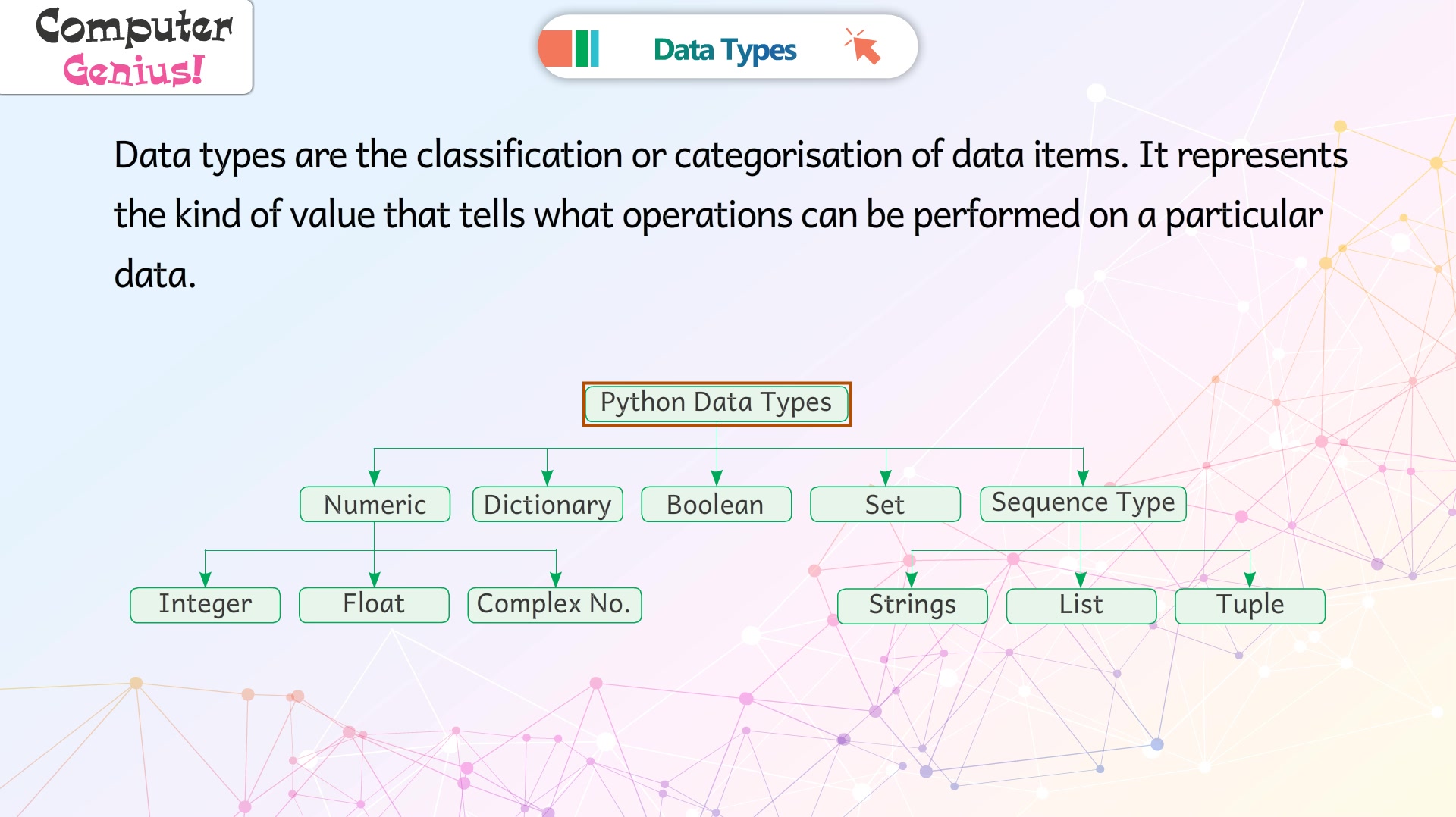The height and width of the screenshot is (817, 1456).
Task: Click the orange cursor arrow icon
Action: pos(863,46)
